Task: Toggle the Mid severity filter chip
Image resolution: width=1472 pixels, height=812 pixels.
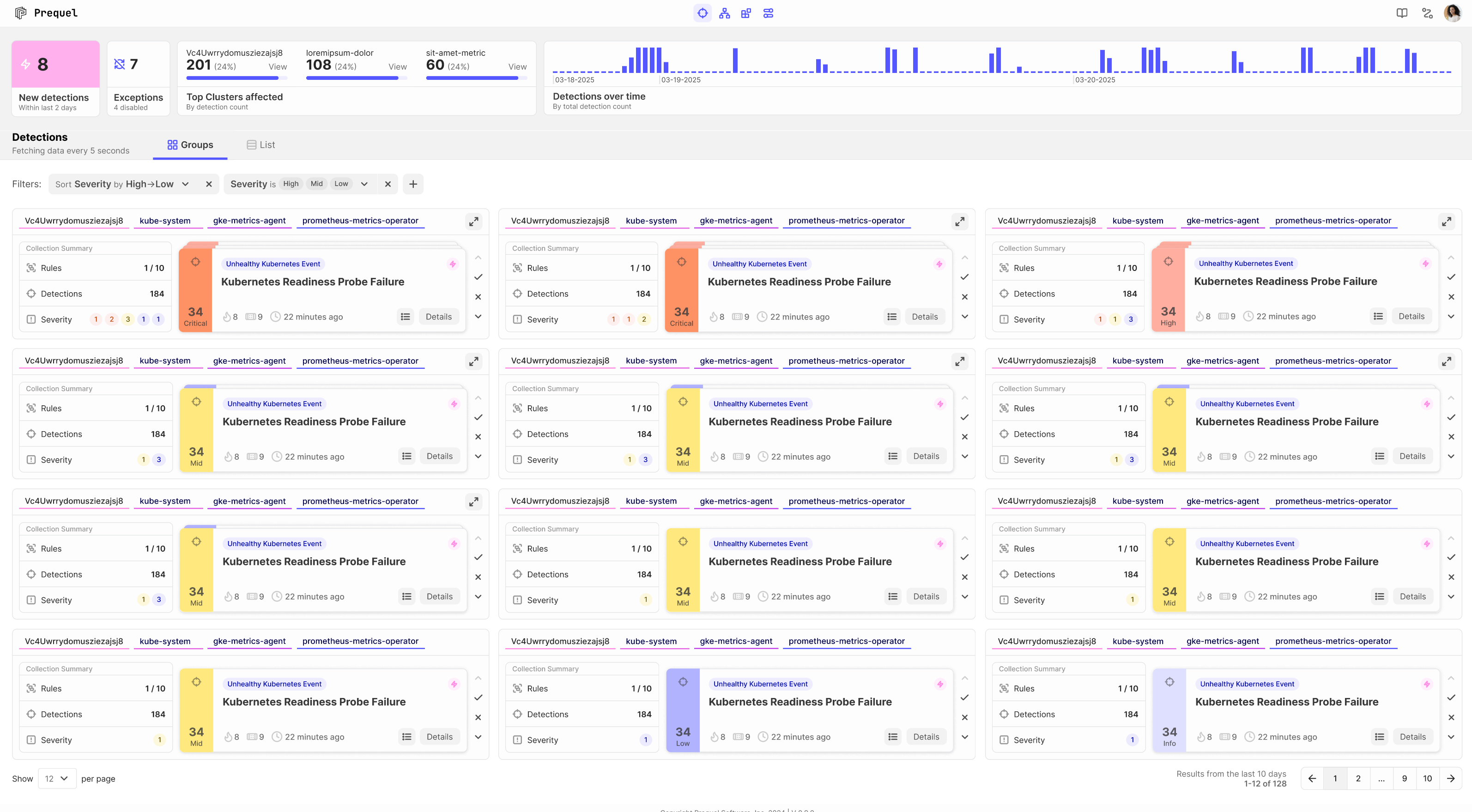Action: point(316,184)
